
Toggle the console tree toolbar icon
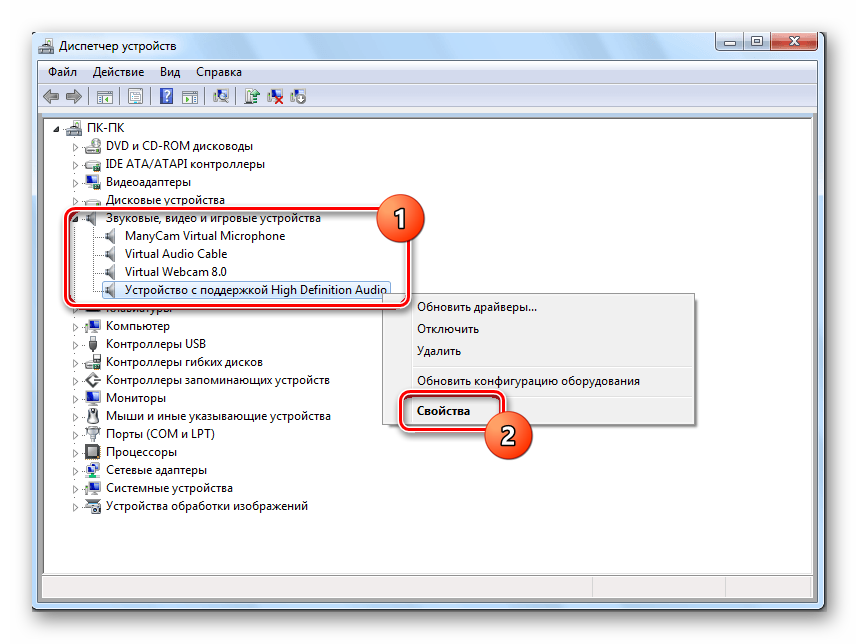[105, 97]
